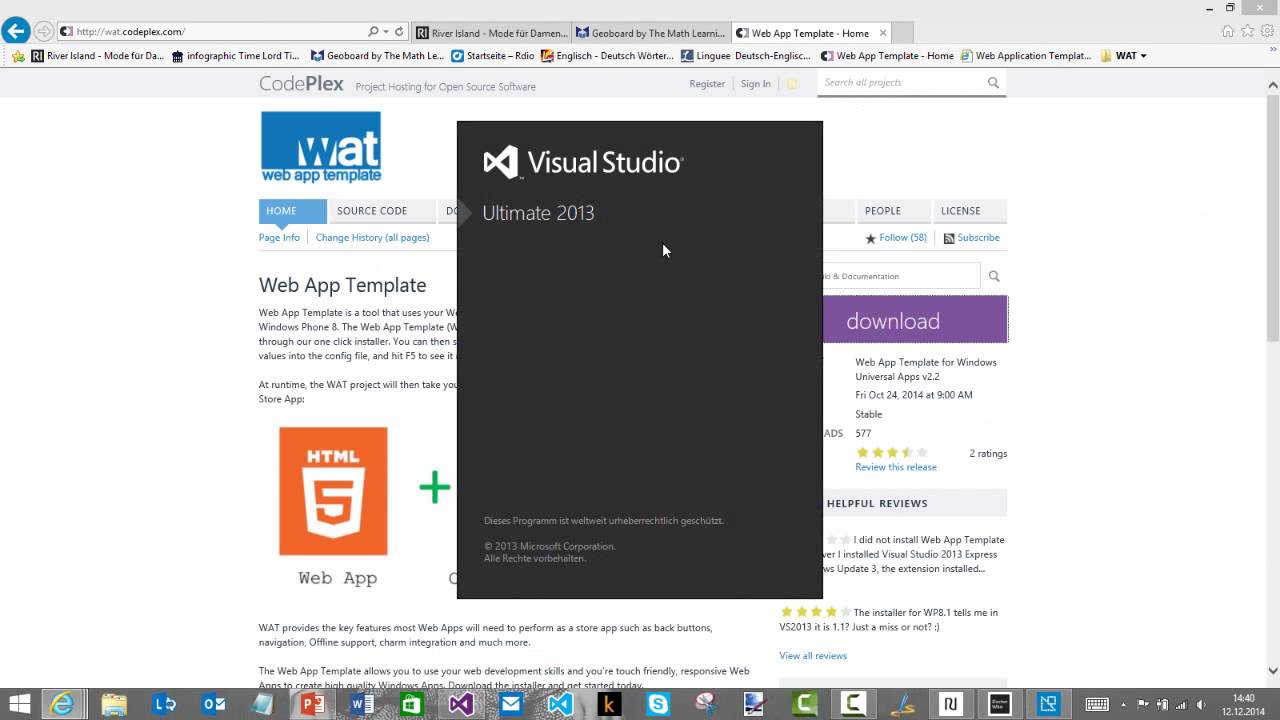The height and width of the screenshot is (720, 1280).
Task: Click the purple download button
Action: [x=915, y=320]
